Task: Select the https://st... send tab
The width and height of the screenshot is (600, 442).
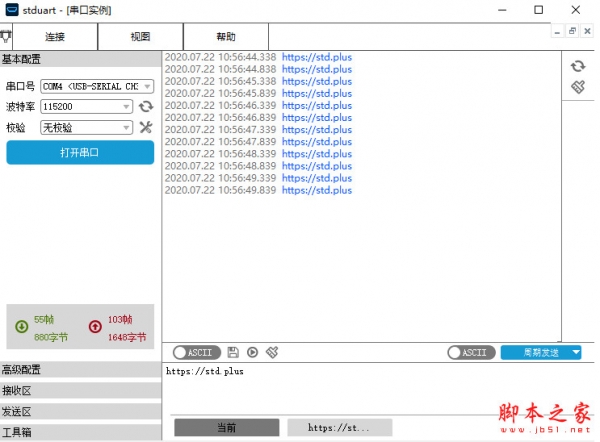Action: click(339, 427)
